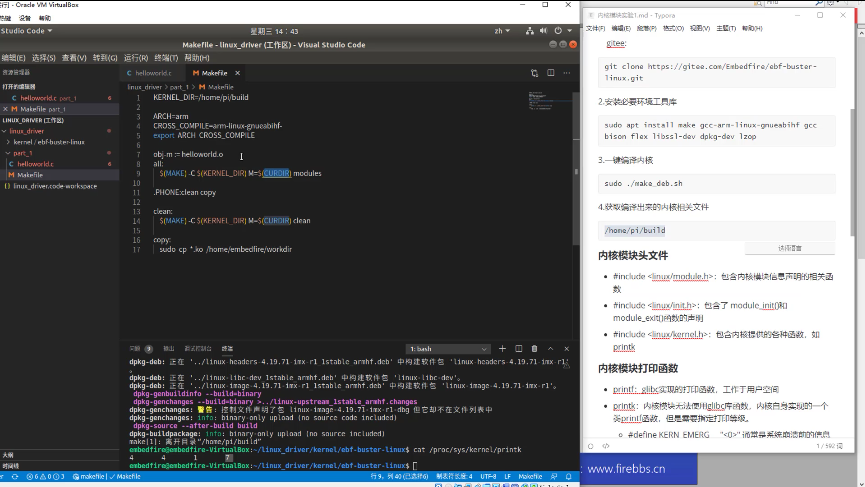Open the VS Code 运行(R) menu

136,57
